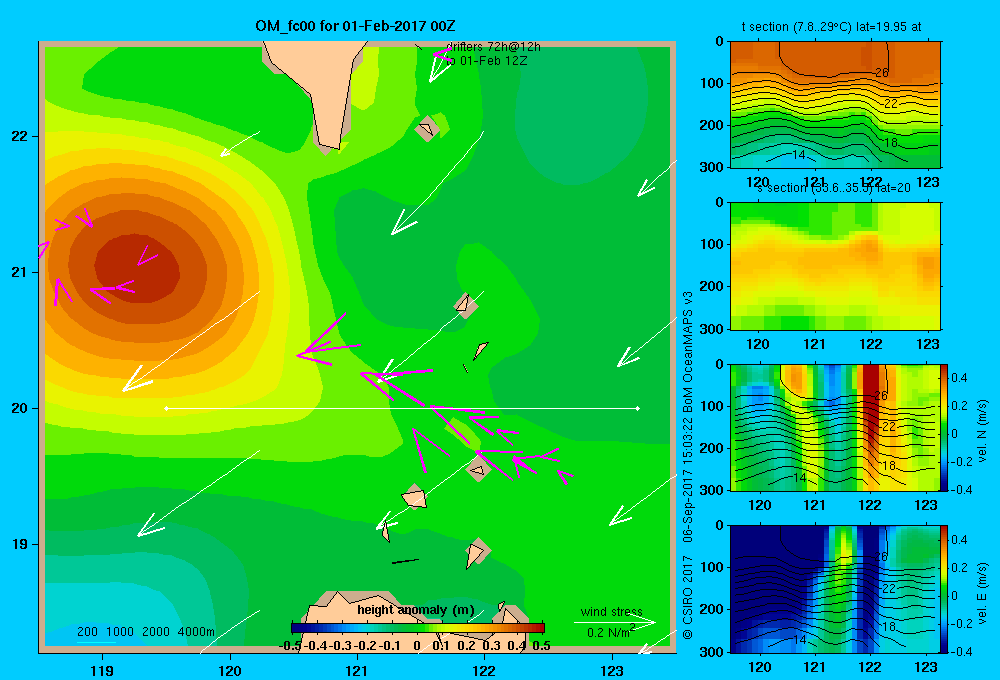The width and height of the screenshot is (1000, 680).
Task: Click the wind stress reference arrow in the legend
Action: 615,621
